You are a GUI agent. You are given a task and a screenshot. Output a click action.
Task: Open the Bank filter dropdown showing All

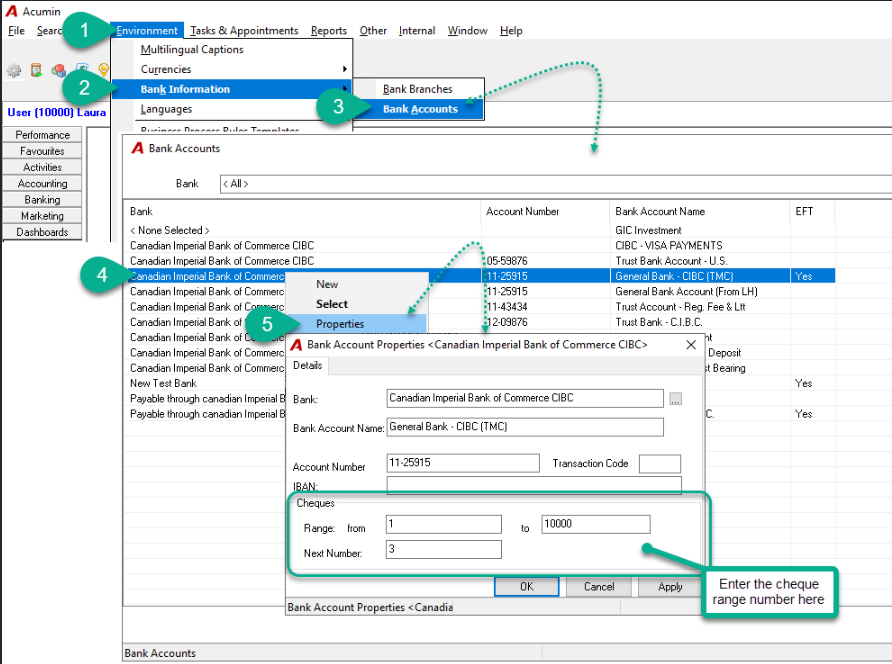[x=555, y=184]
